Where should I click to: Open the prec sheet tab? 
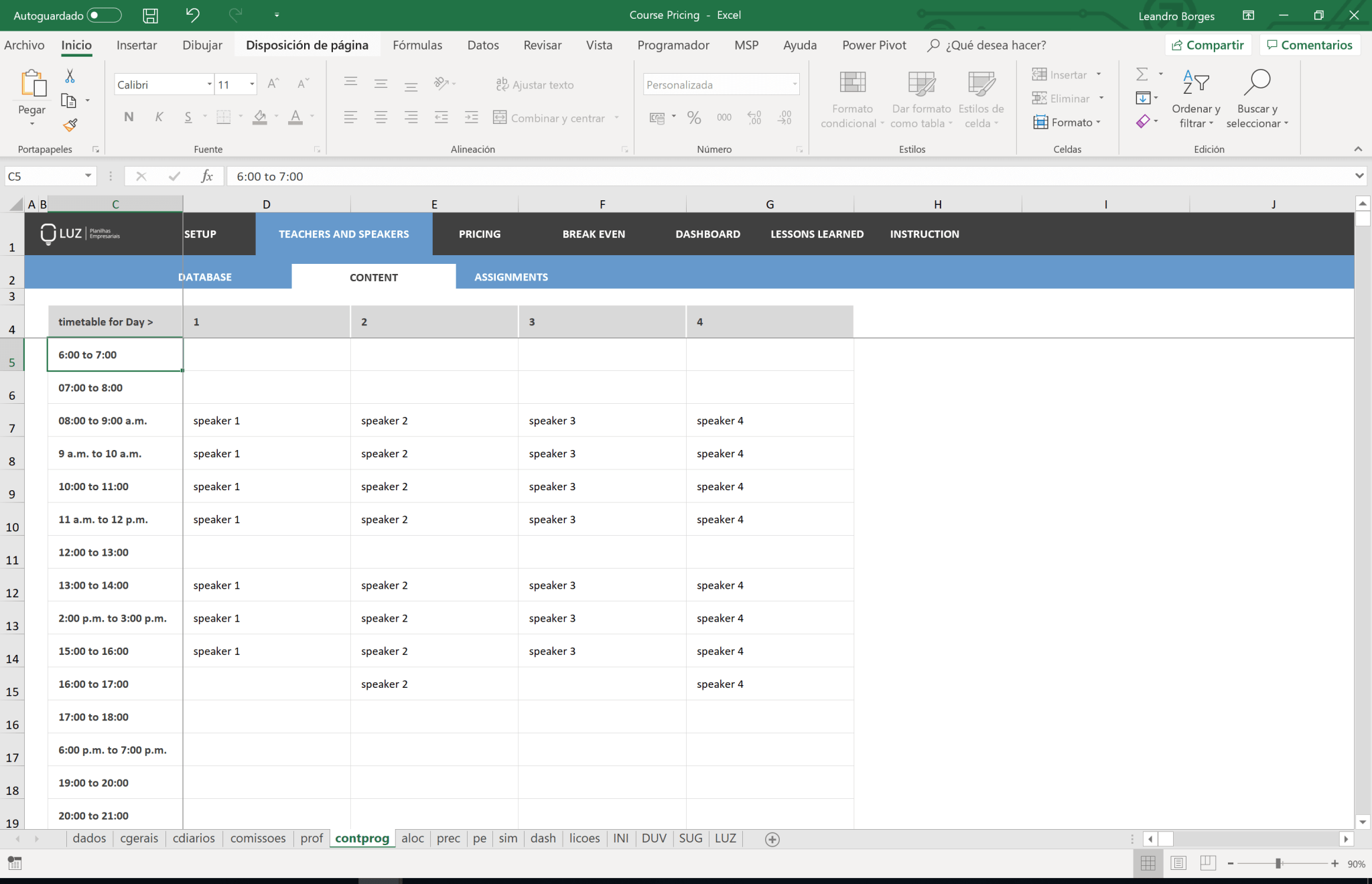[x=448, y=838]
